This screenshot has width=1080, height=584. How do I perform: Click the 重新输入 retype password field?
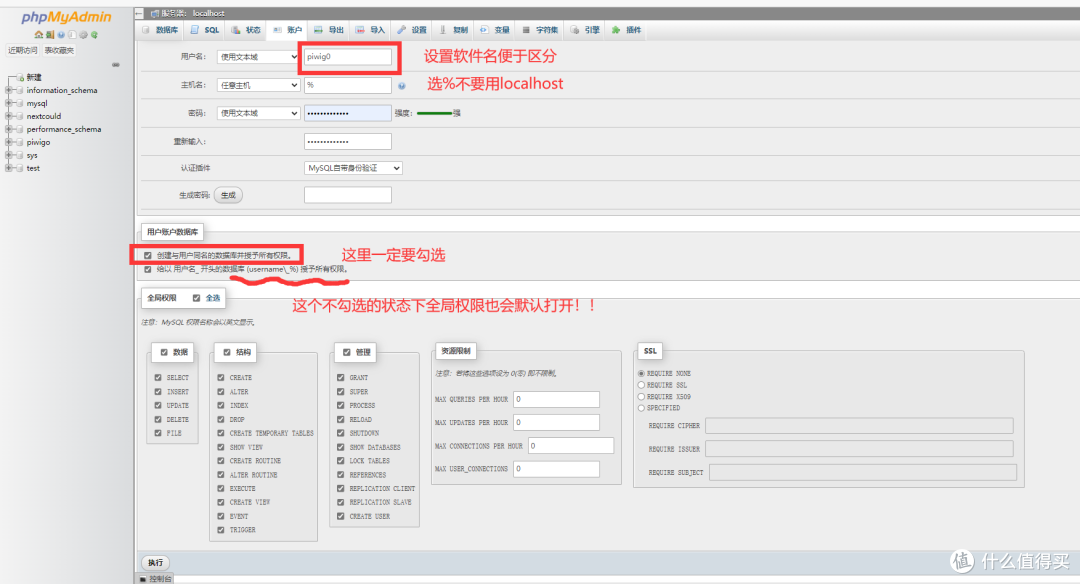(348, 141)
